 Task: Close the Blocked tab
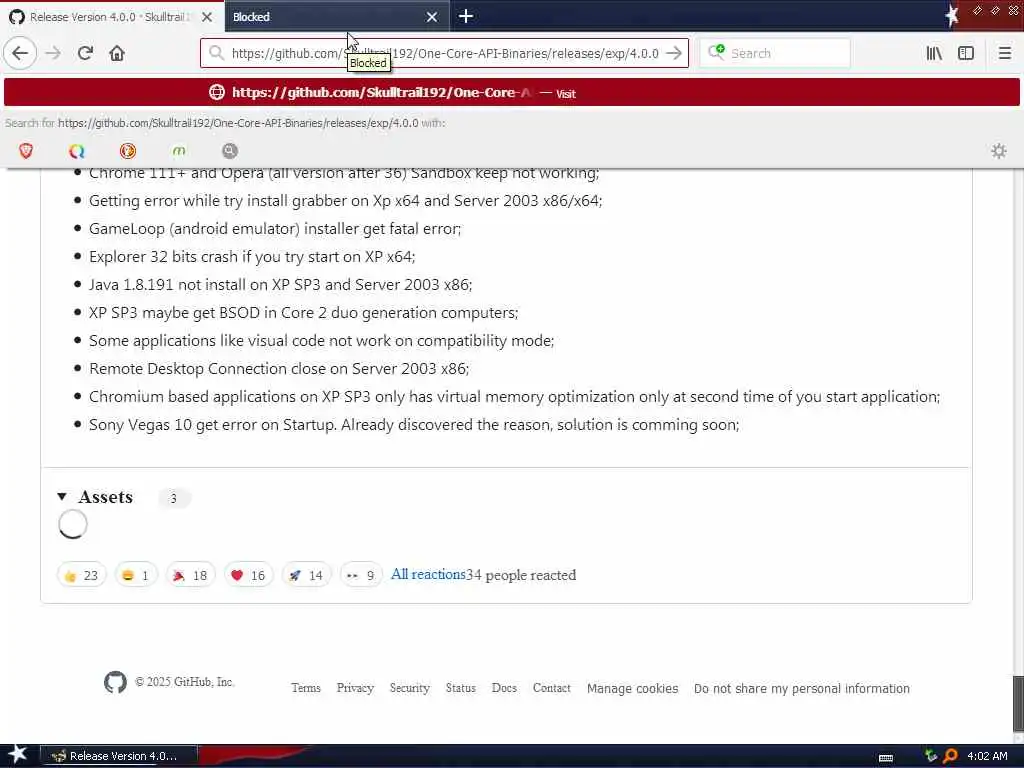pos(432,17)
